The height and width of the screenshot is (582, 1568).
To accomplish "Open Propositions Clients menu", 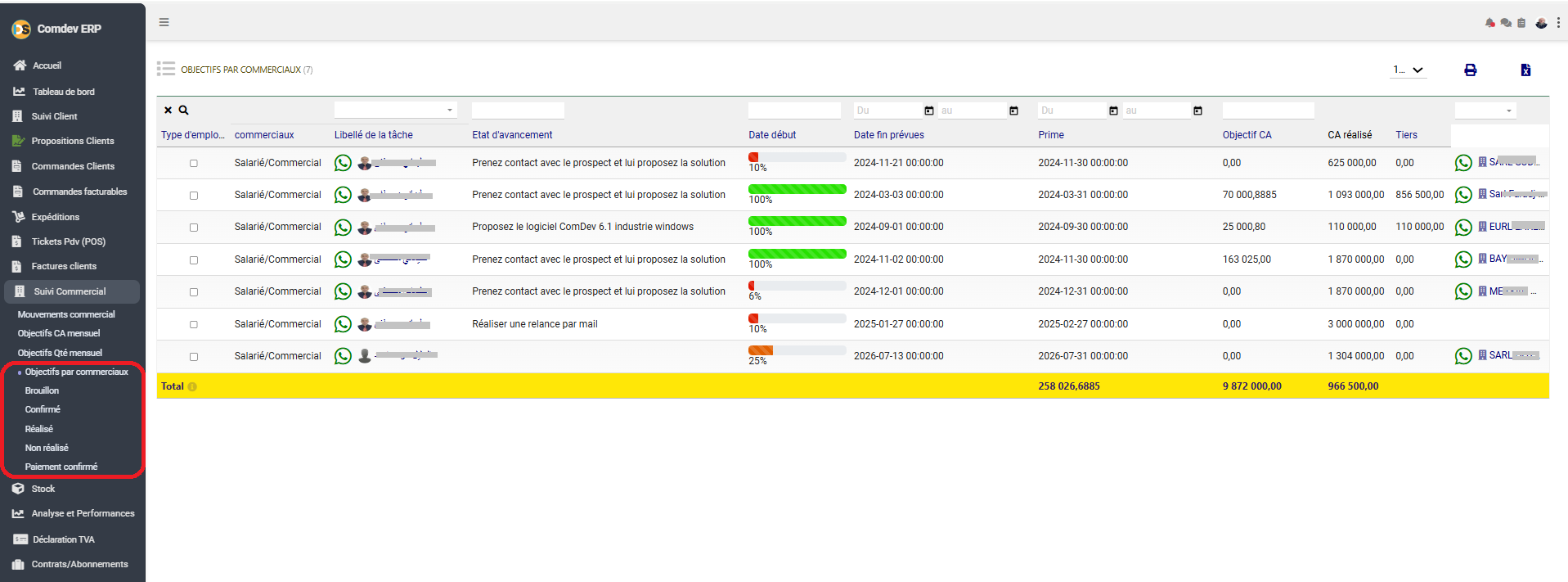I will click(73, 141).
